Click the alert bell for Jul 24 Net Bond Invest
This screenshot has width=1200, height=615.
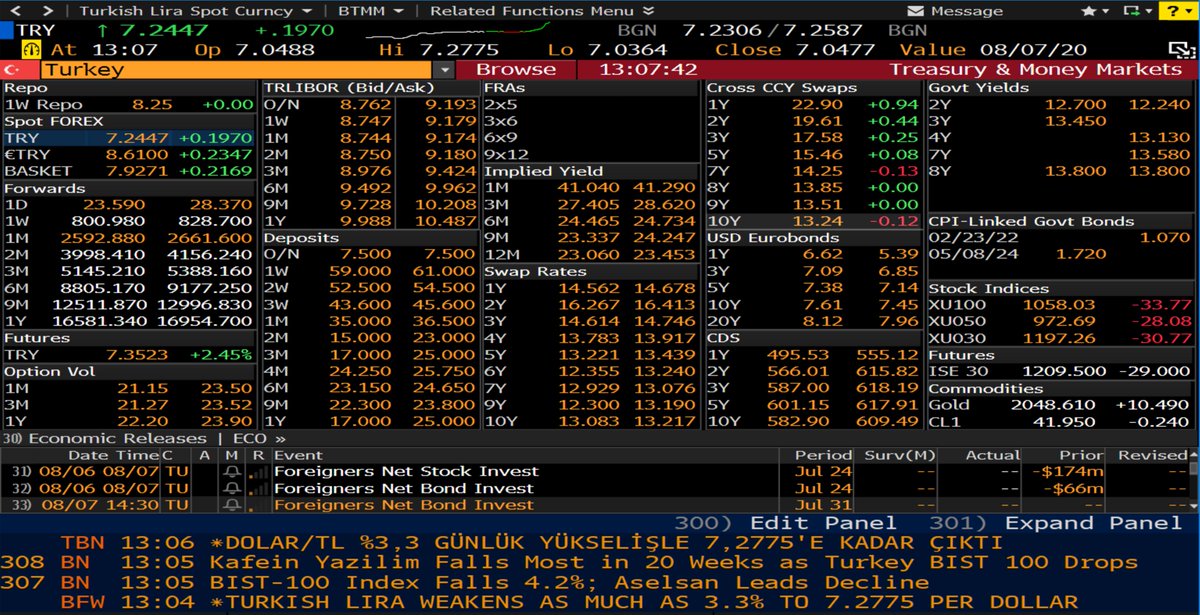(x=233, y=489)
